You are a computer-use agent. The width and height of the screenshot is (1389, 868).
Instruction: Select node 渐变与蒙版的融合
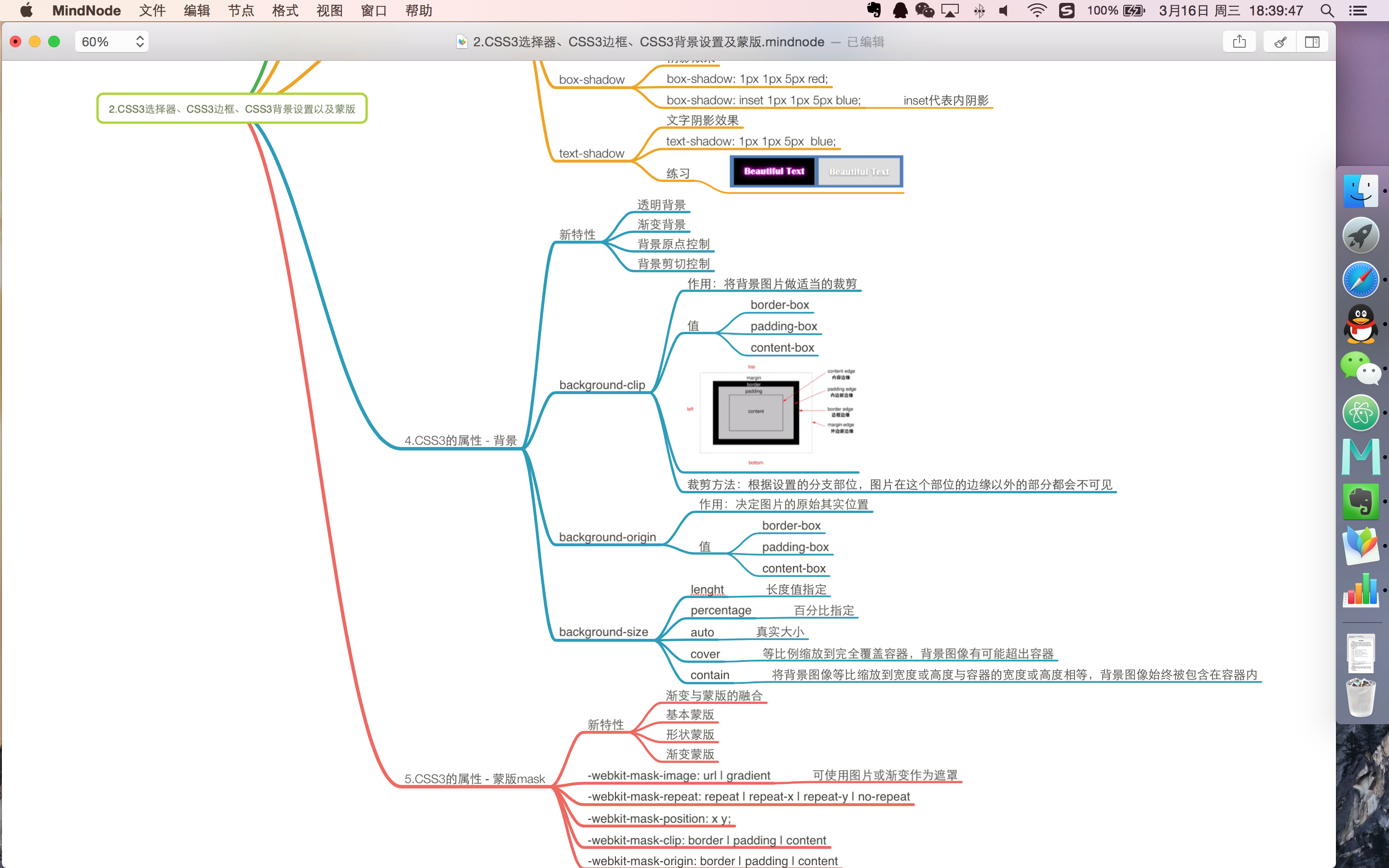[x=714, y=695]
